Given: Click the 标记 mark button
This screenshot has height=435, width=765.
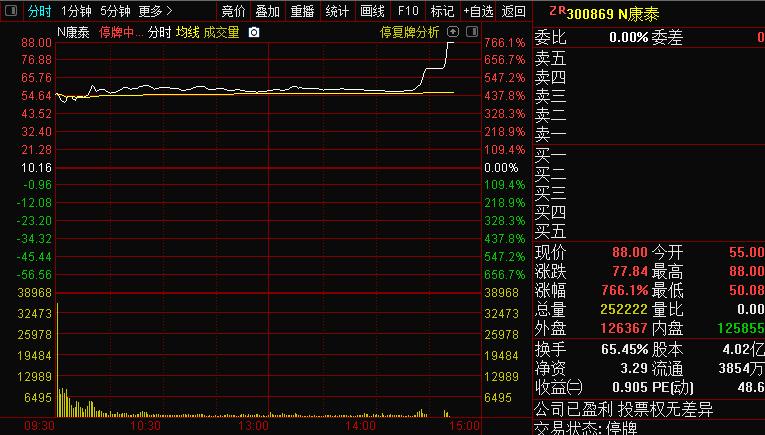Looking at the screenshot, I should (x=442, y=11).
